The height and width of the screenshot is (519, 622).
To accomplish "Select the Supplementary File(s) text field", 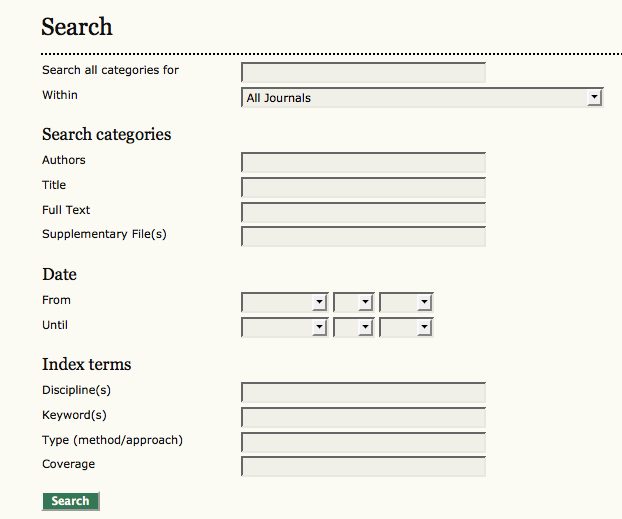I will (363, 236).
